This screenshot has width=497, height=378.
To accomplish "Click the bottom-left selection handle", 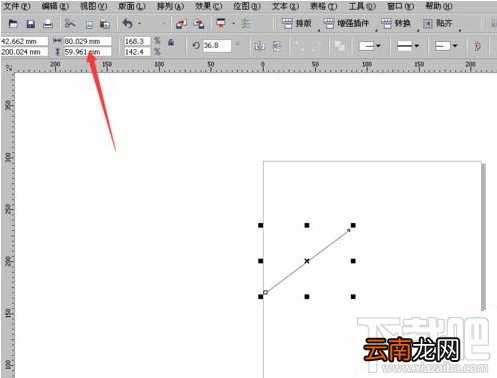I will coord(261,297).
